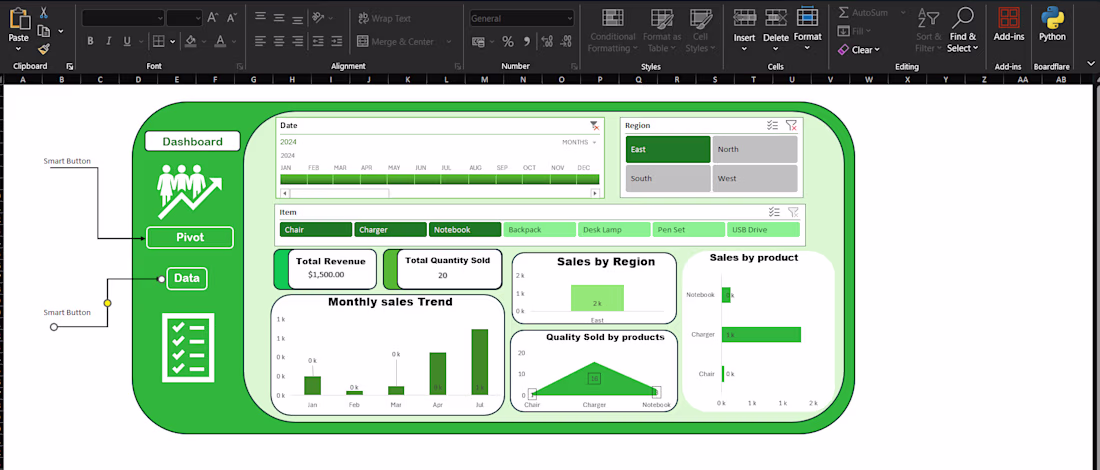The width and height of the screenshot is (1100, 470).
Task: Clear the Date timeline filter icon
Action: click(594, 126)
